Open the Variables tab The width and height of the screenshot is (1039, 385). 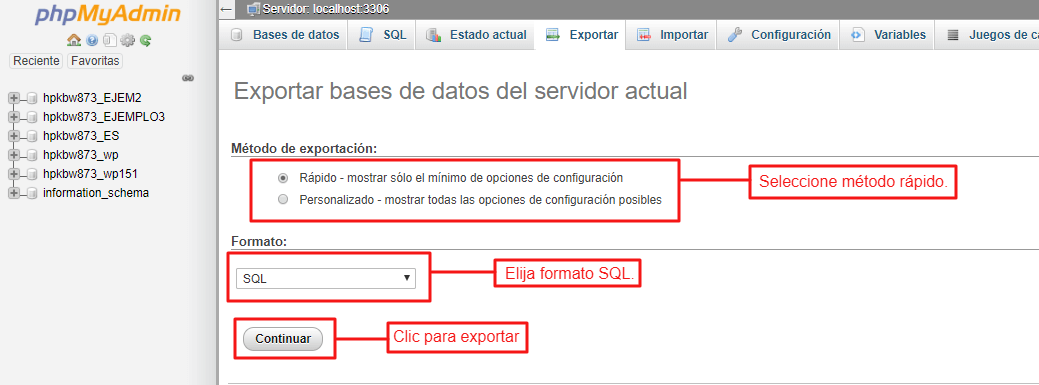pos(888,35)
